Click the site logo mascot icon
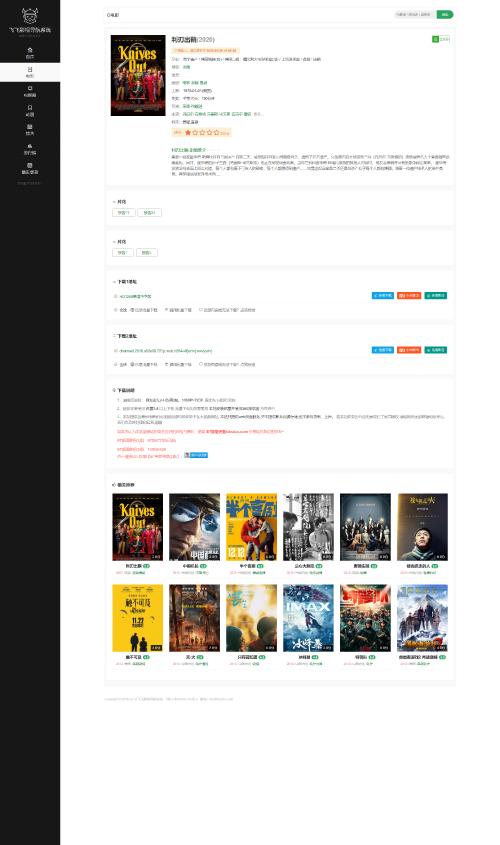Viewport: 500px width, 845px height. (x=30, y=16)
